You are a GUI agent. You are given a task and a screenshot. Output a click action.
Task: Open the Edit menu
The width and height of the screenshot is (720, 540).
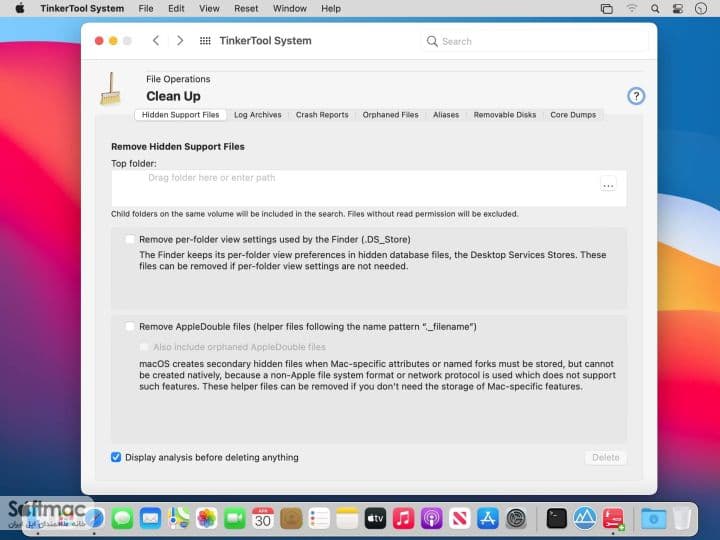(176, 9)
